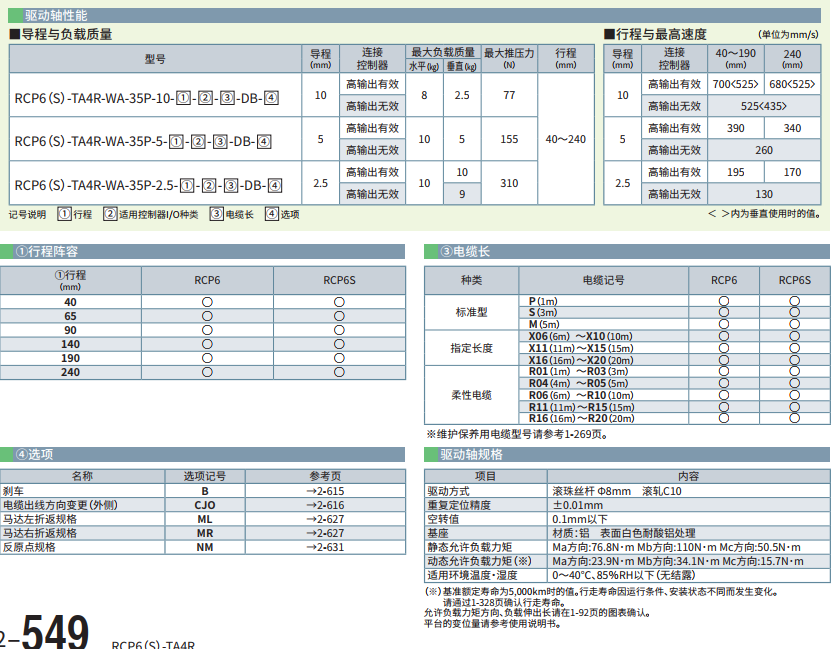Click the 动态允许负载力矩(※) row label

point(479,561)
